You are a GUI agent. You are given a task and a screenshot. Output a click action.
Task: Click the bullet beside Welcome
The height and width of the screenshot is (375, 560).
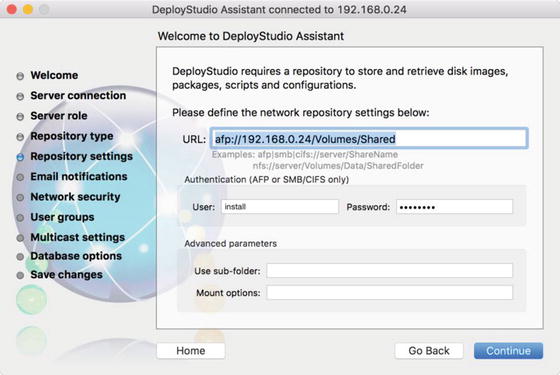click(20, 76)
